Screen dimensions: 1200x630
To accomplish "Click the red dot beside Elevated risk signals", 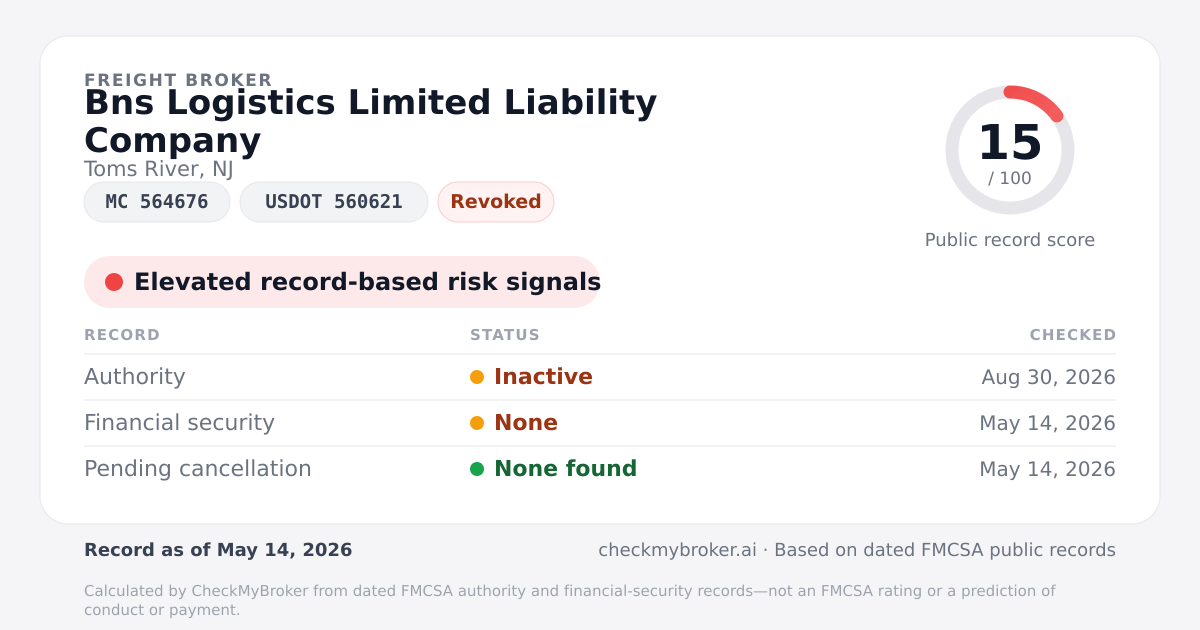I will click(x=114, y=282).
